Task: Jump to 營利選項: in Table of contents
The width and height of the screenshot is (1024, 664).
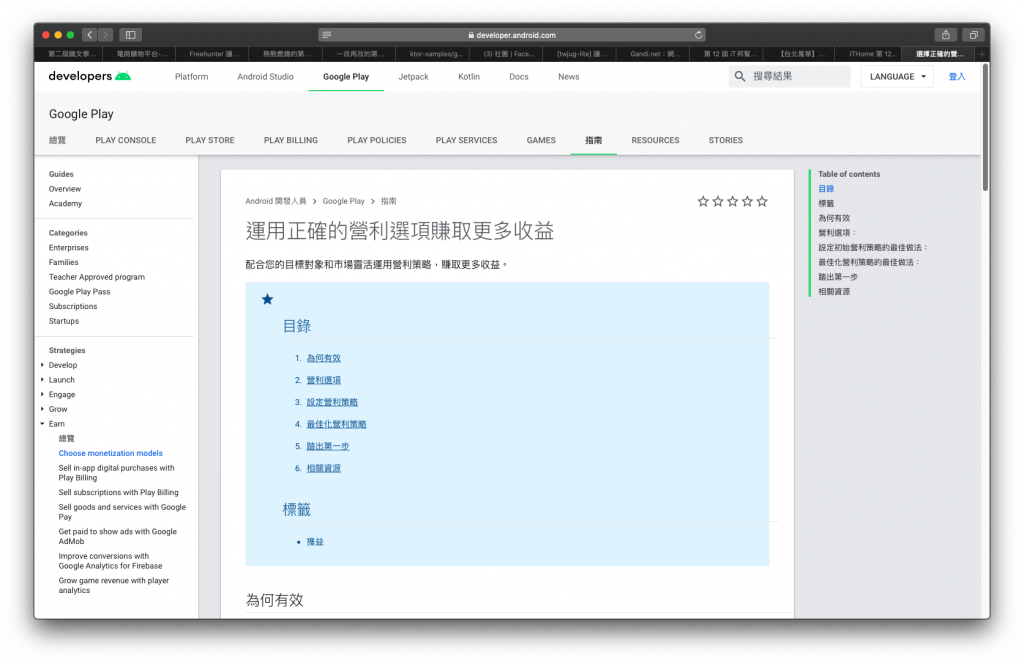Action: (x=837, y=232)
